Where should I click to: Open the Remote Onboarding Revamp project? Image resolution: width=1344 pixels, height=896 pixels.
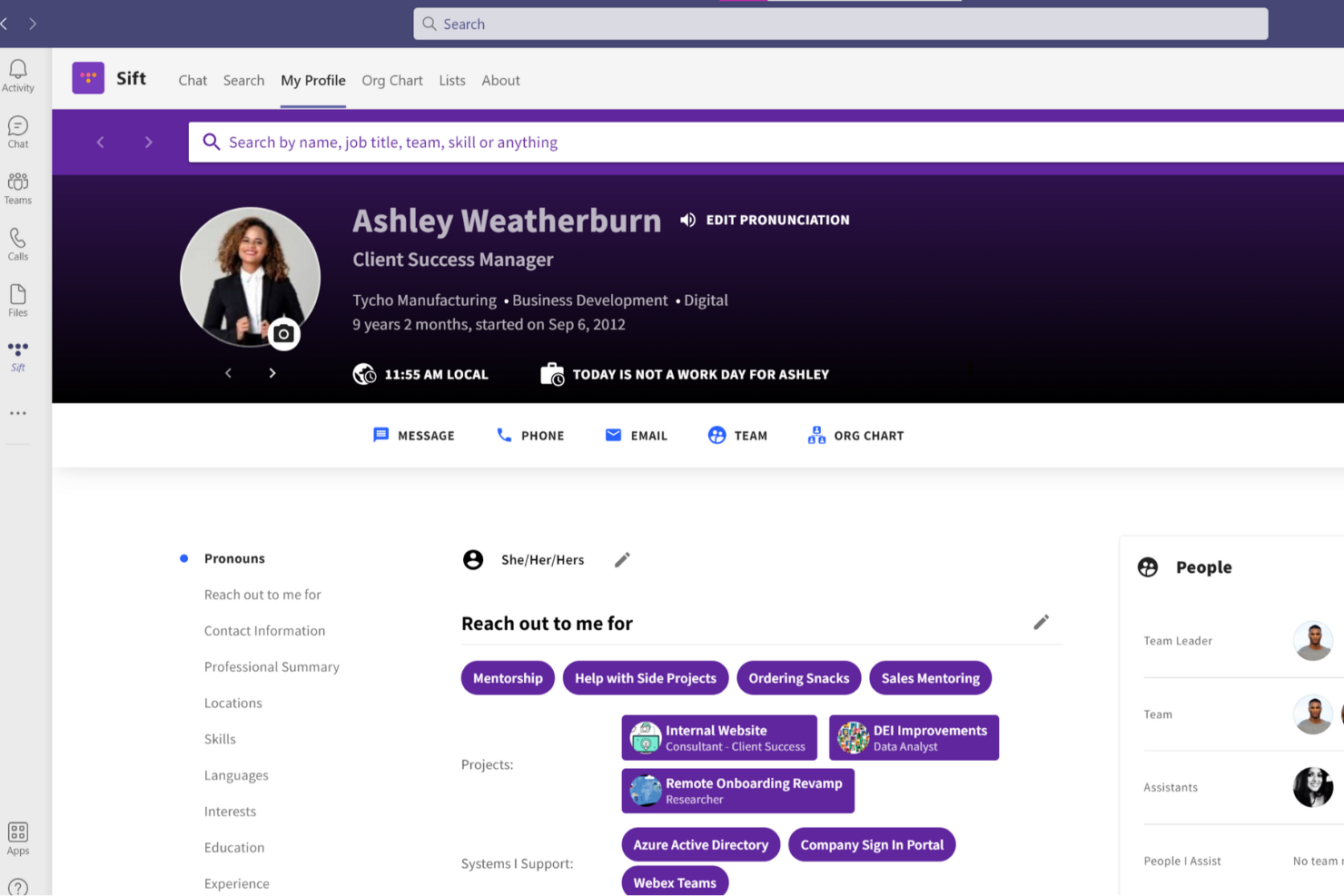click(x=738, y=791)
